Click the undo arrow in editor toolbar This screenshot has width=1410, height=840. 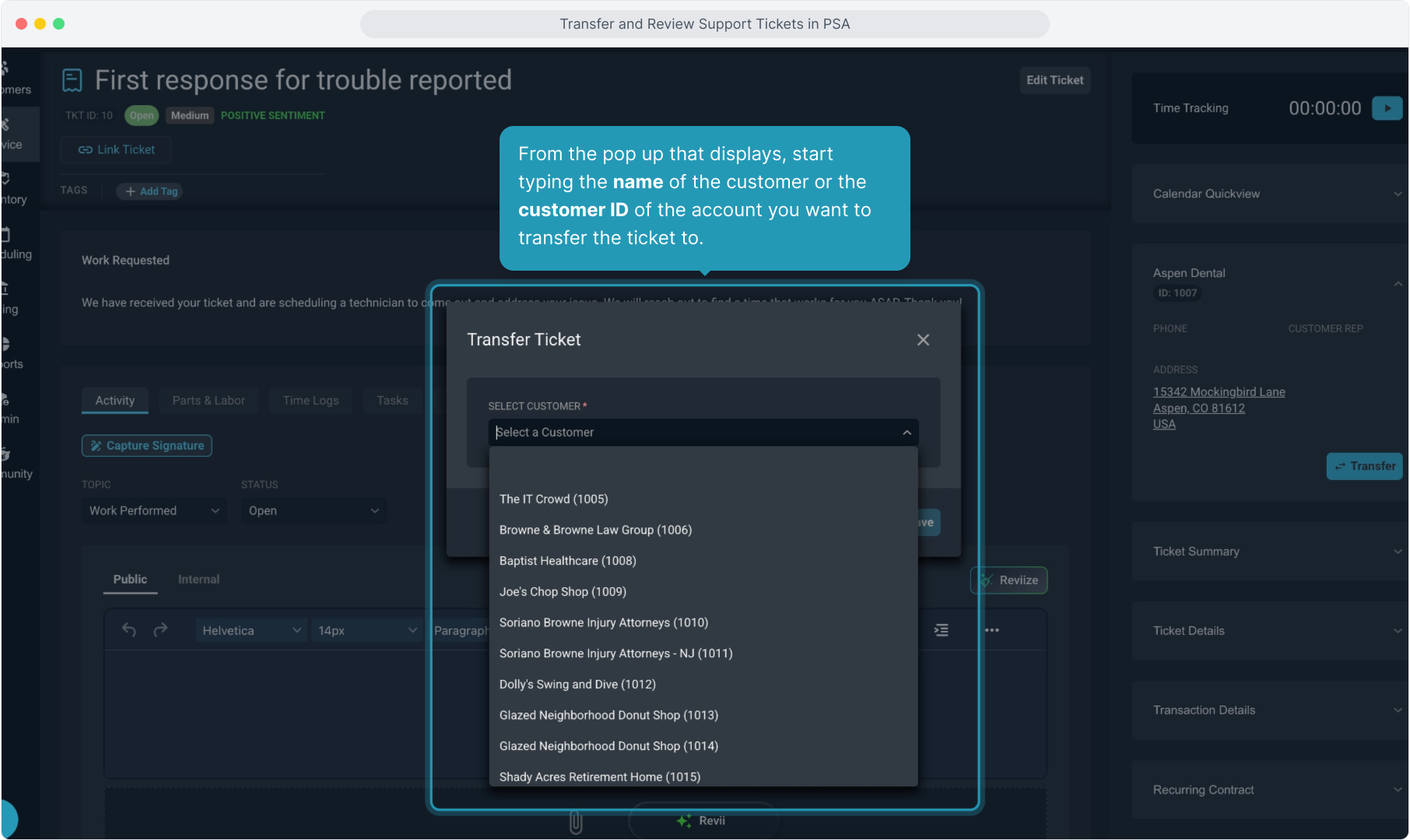click(129, 630)
